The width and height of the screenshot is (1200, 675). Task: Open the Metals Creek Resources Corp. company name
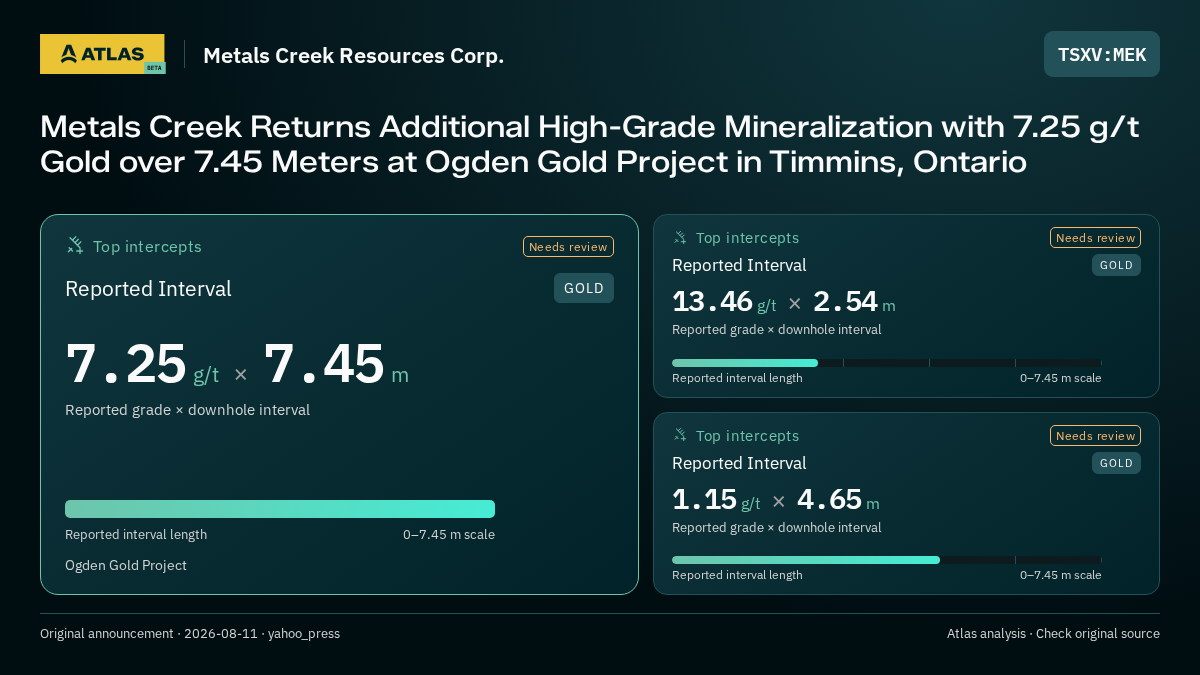pyautogui.click(x=353, y=56)
